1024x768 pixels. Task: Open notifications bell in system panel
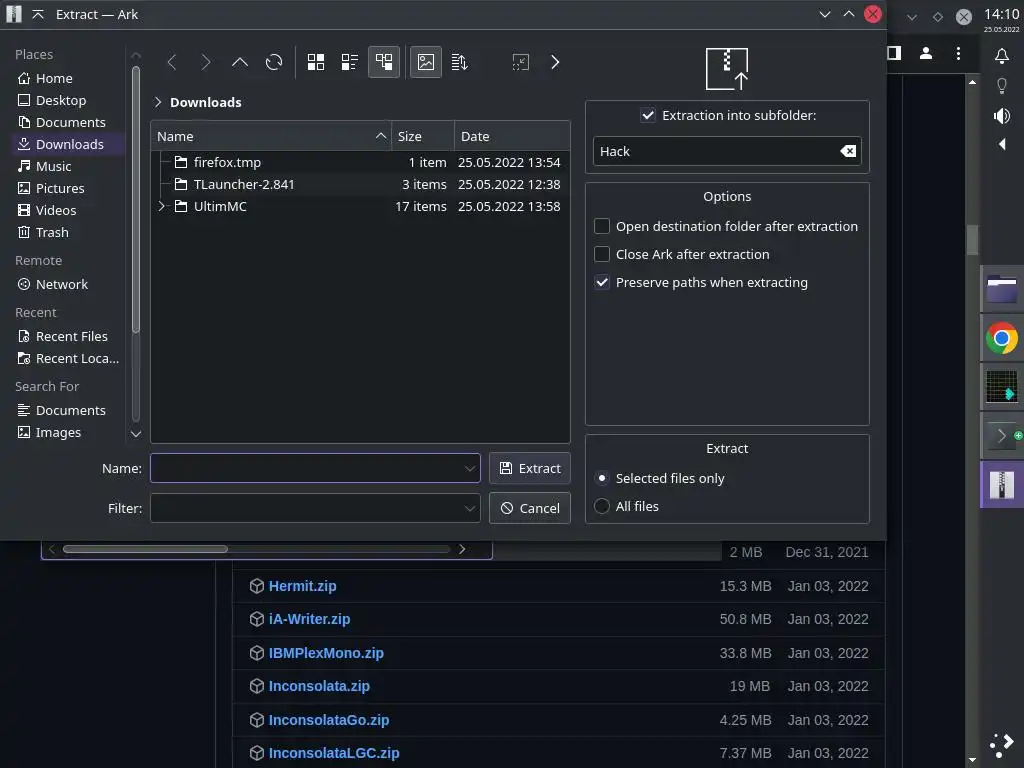tap(1002, 56)
